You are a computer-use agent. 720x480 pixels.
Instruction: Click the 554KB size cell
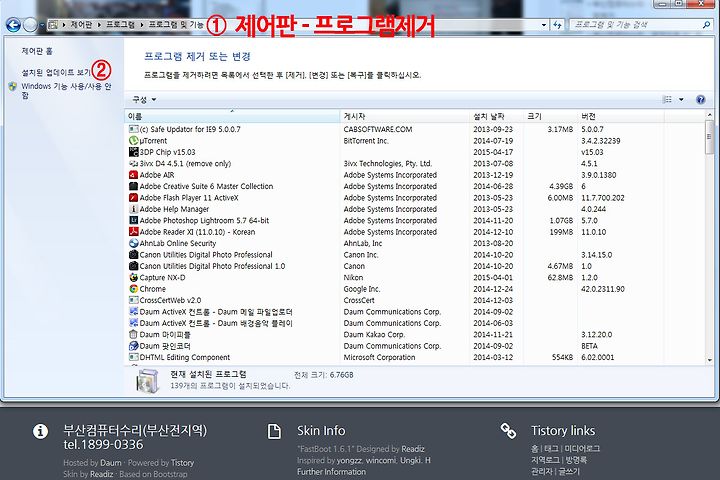[x=562, y=357]
